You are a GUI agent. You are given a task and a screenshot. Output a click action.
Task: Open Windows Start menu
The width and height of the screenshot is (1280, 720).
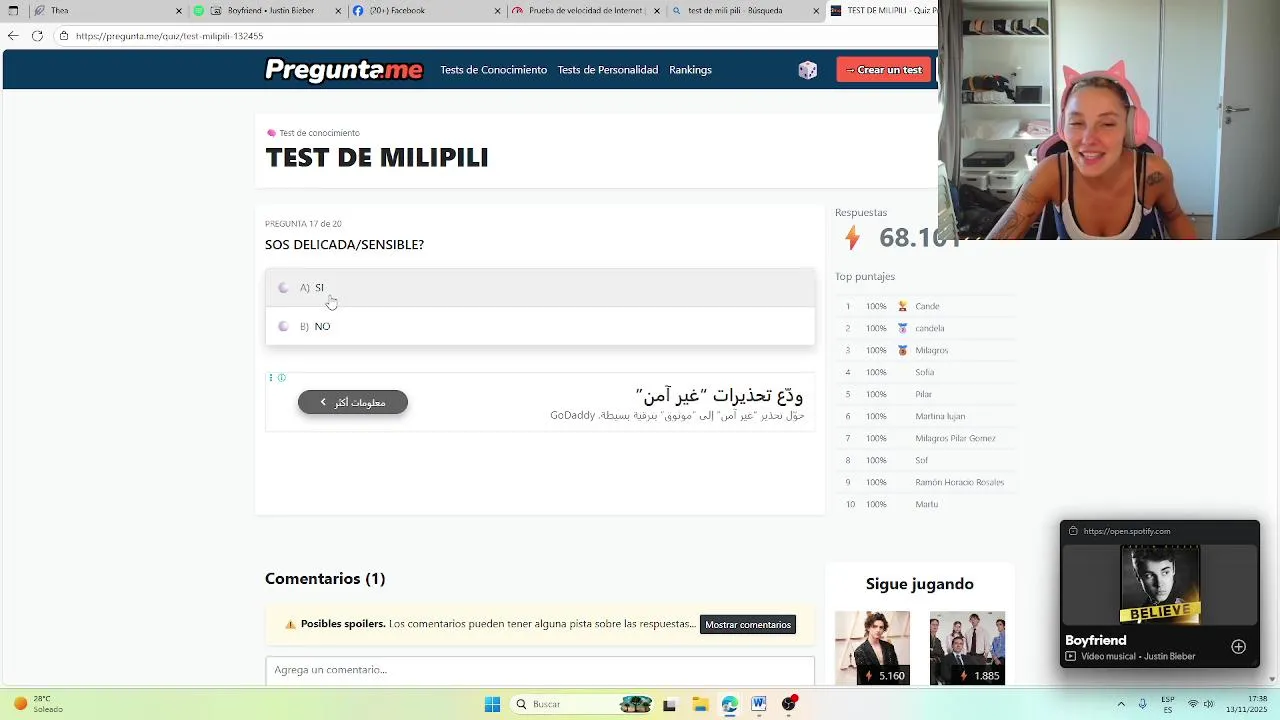coord(492,704)
